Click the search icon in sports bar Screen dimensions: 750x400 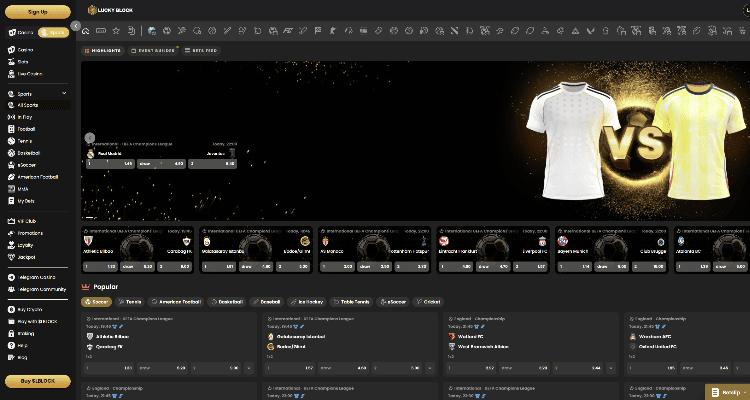(x=101, y=30)
